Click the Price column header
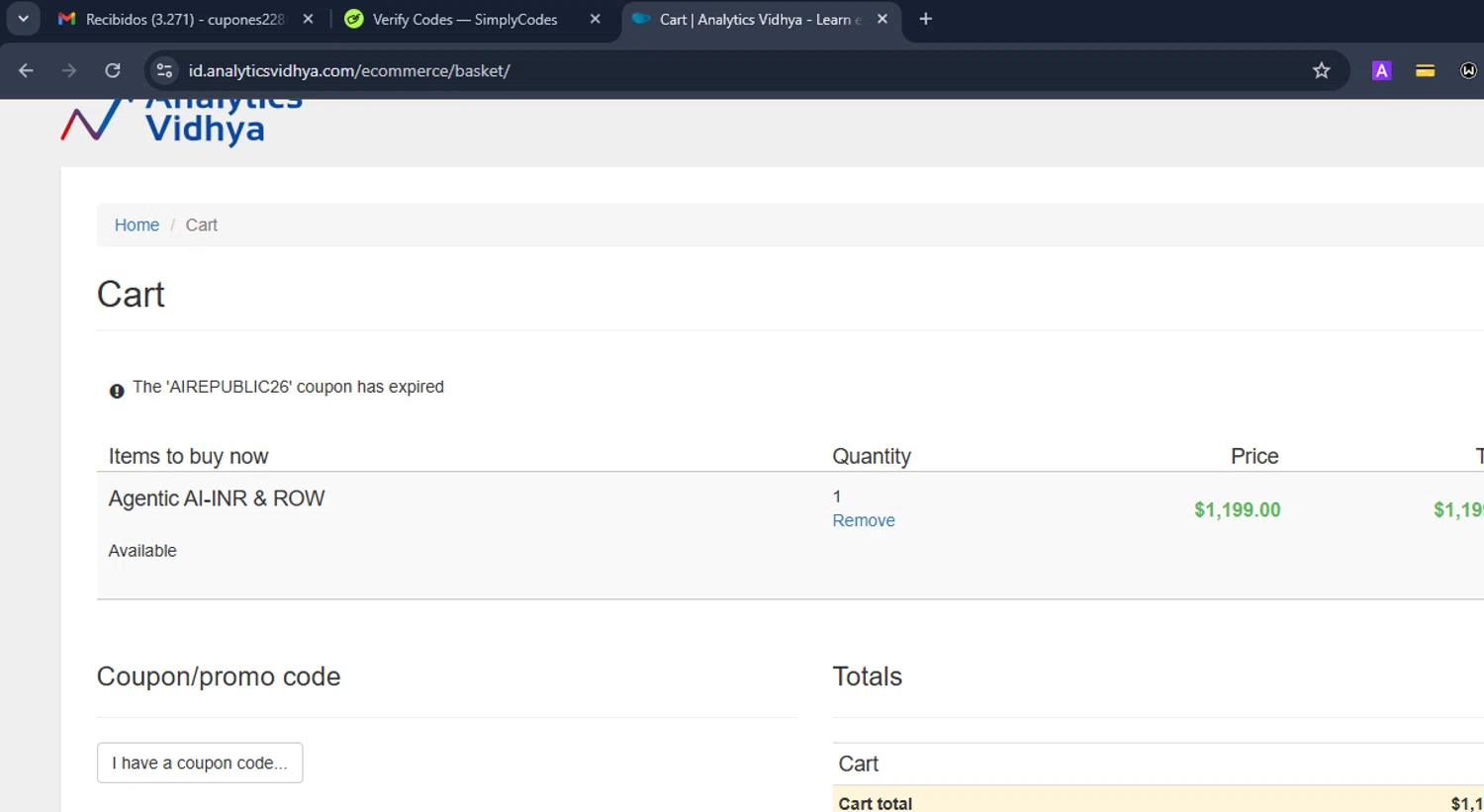1484x812 pixels. click(1254, 456)
